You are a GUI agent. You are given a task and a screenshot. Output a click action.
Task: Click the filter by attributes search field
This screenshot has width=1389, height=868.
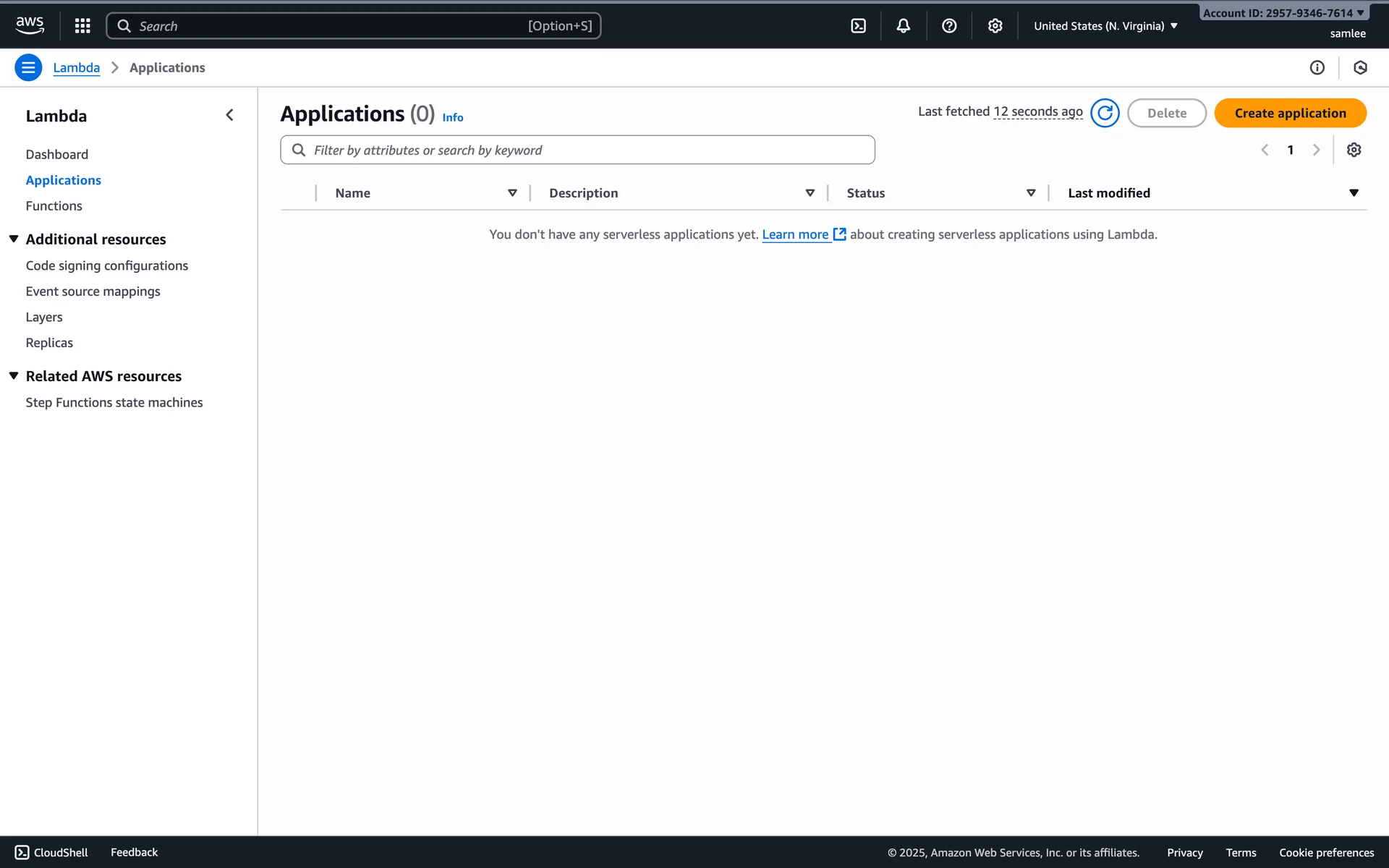pyautogui.click(x=577, y=150)
